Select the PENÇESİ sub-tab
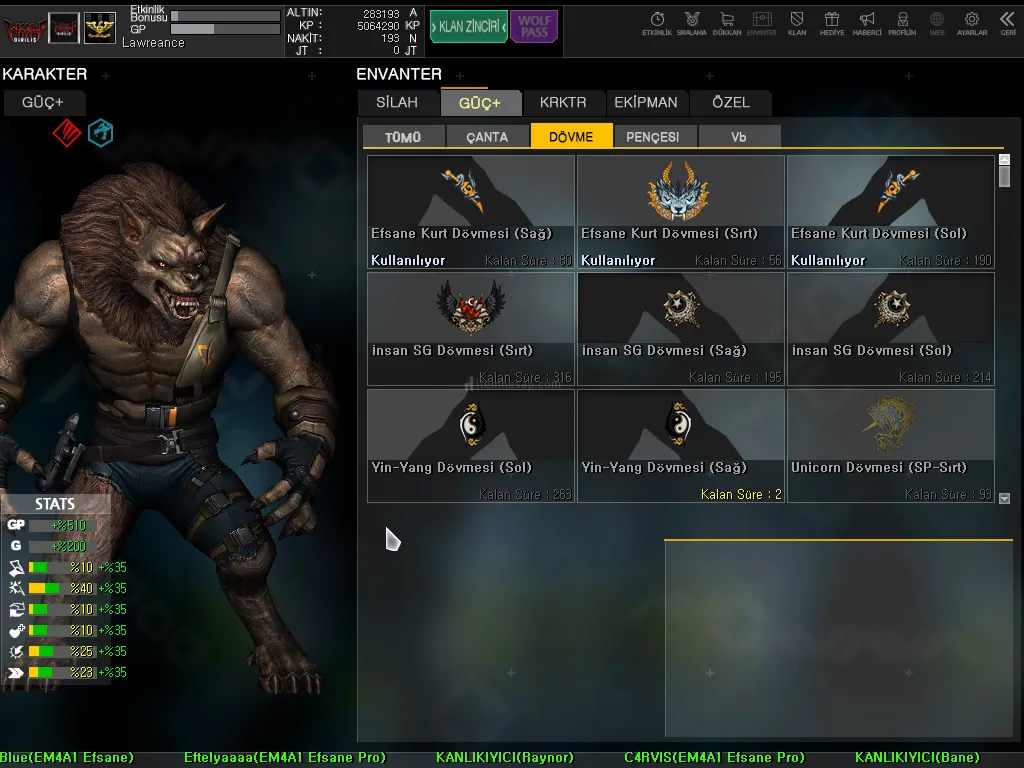1024x768 pixels. click(x=652, y=137)
